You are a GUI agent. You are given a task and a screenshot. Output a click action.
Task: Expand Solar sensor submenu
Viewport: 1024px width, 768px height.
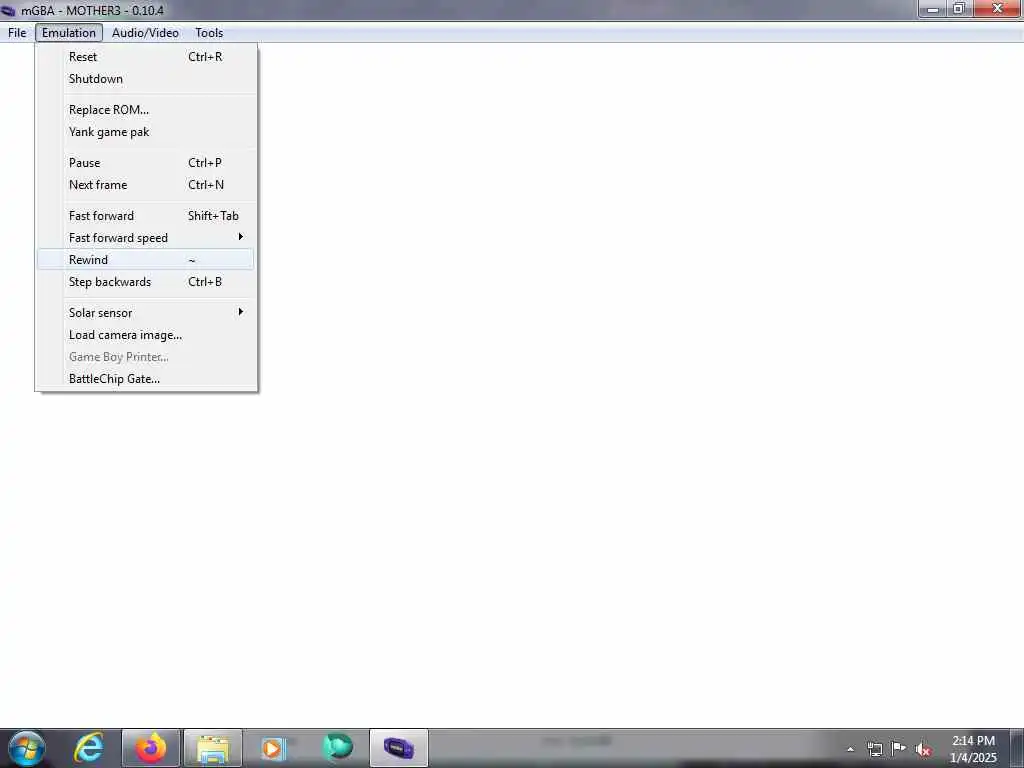146,313
